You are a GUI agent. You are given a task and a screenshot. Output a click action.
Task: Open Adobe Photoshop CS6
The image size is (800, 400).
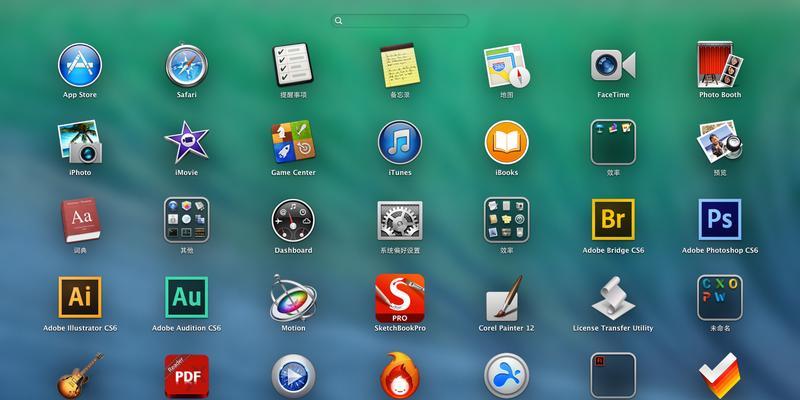(719, 219)
